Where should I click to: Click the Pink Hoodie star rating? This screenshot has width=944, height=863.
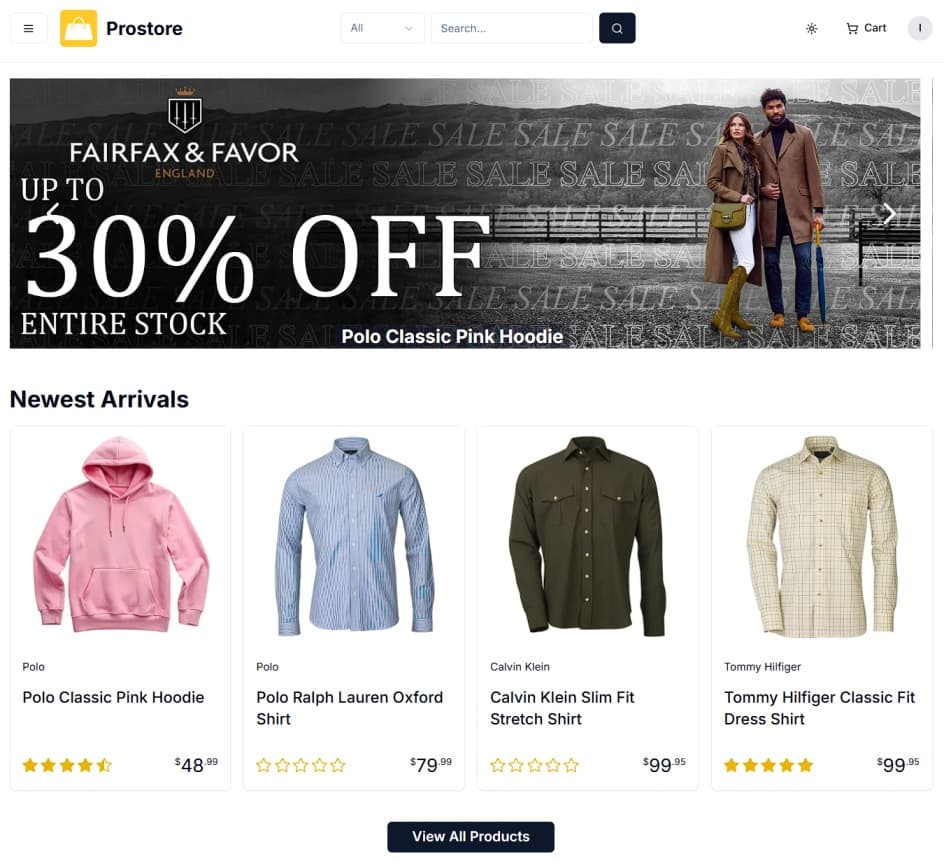coord(67,765)
